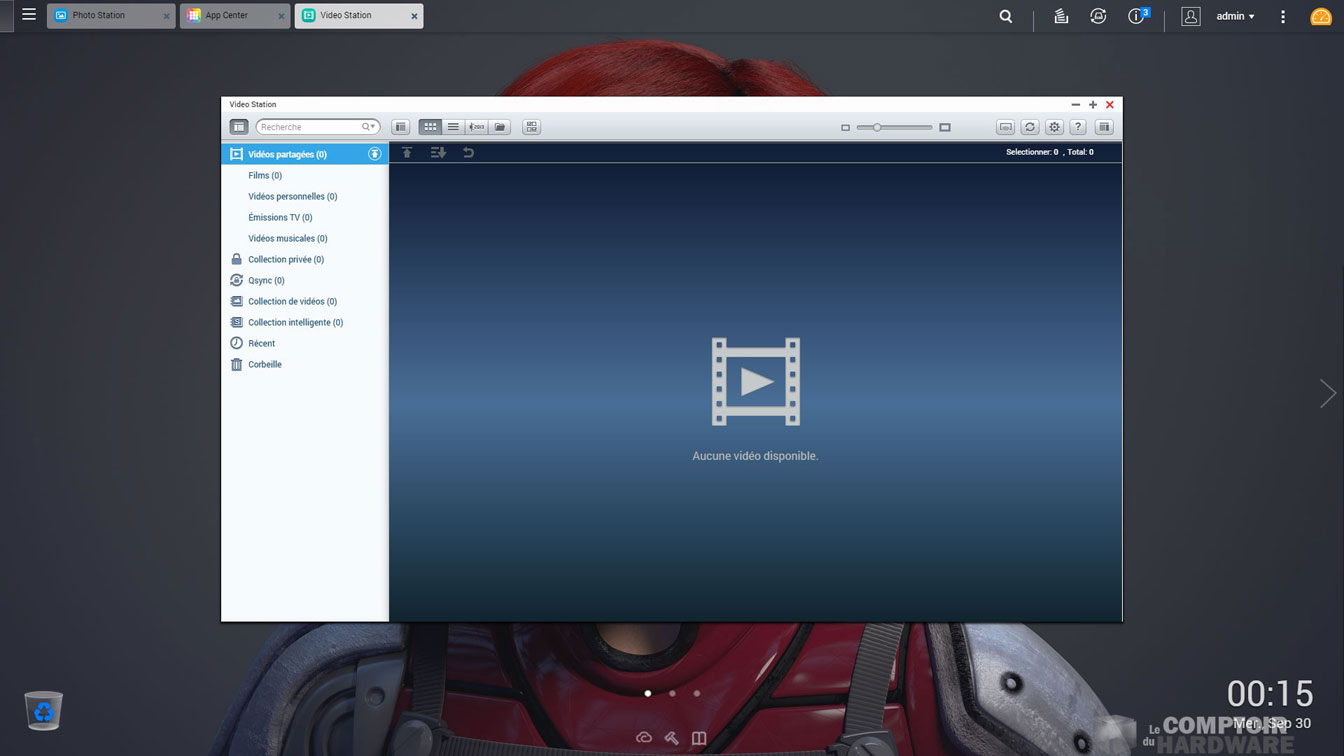The image size is (1344, 756).
Task: Open the sort order dropdown icon
Action: [438, 153]
